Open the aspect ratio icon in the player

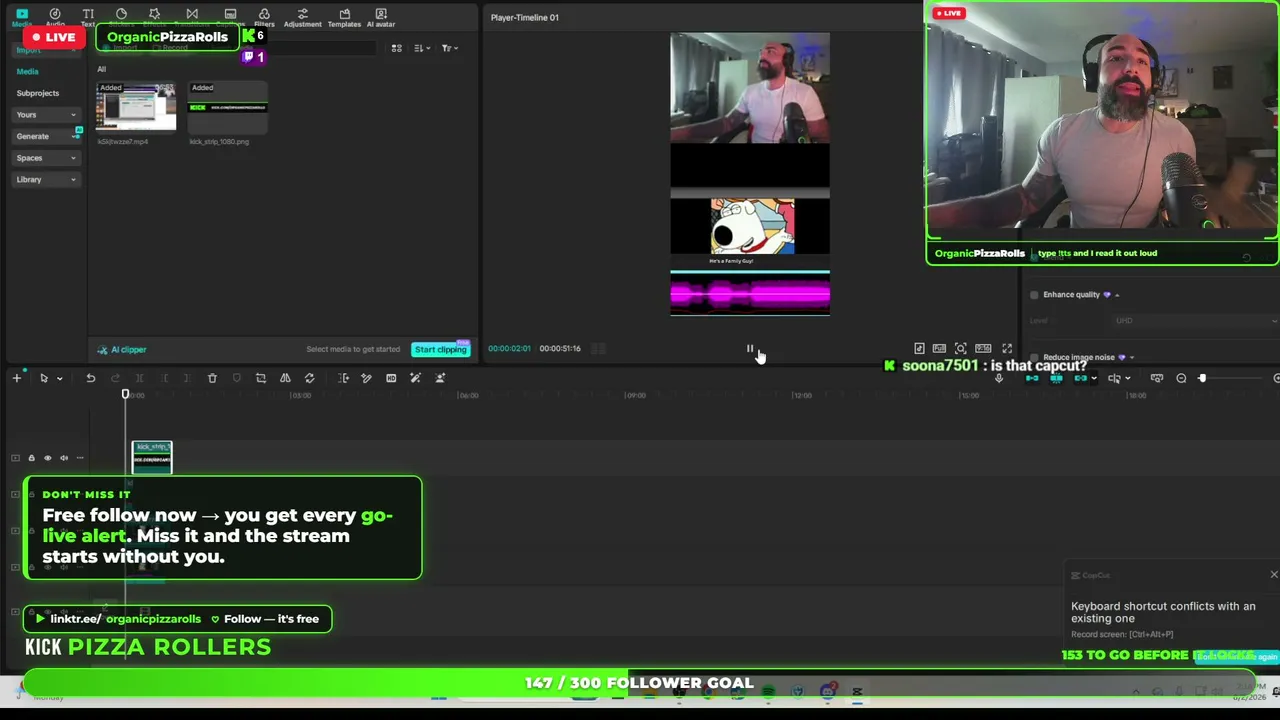[x=983, y=349]
